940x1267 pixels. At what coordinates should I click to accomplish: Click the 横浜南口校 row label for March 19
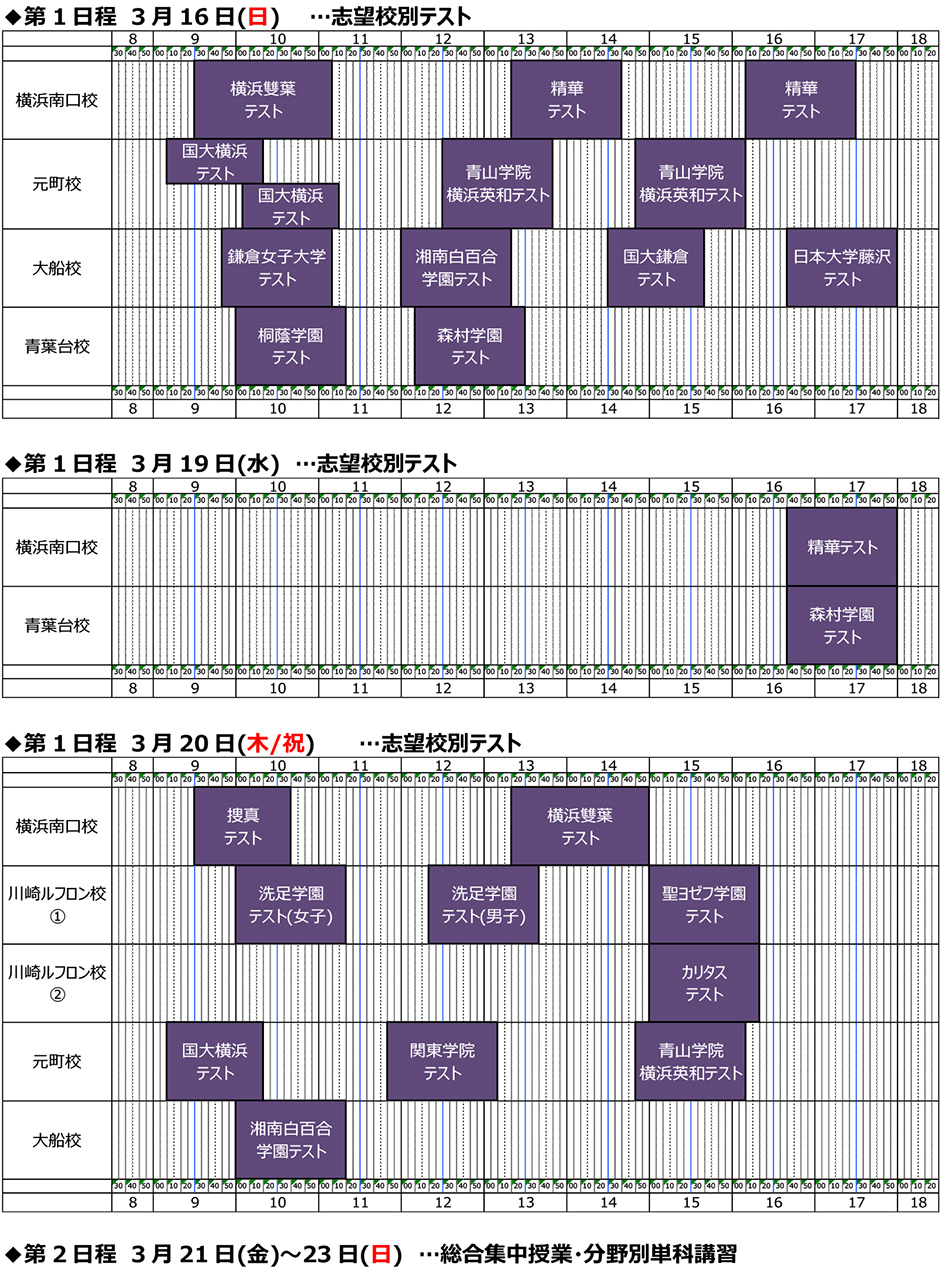[57, 547]
